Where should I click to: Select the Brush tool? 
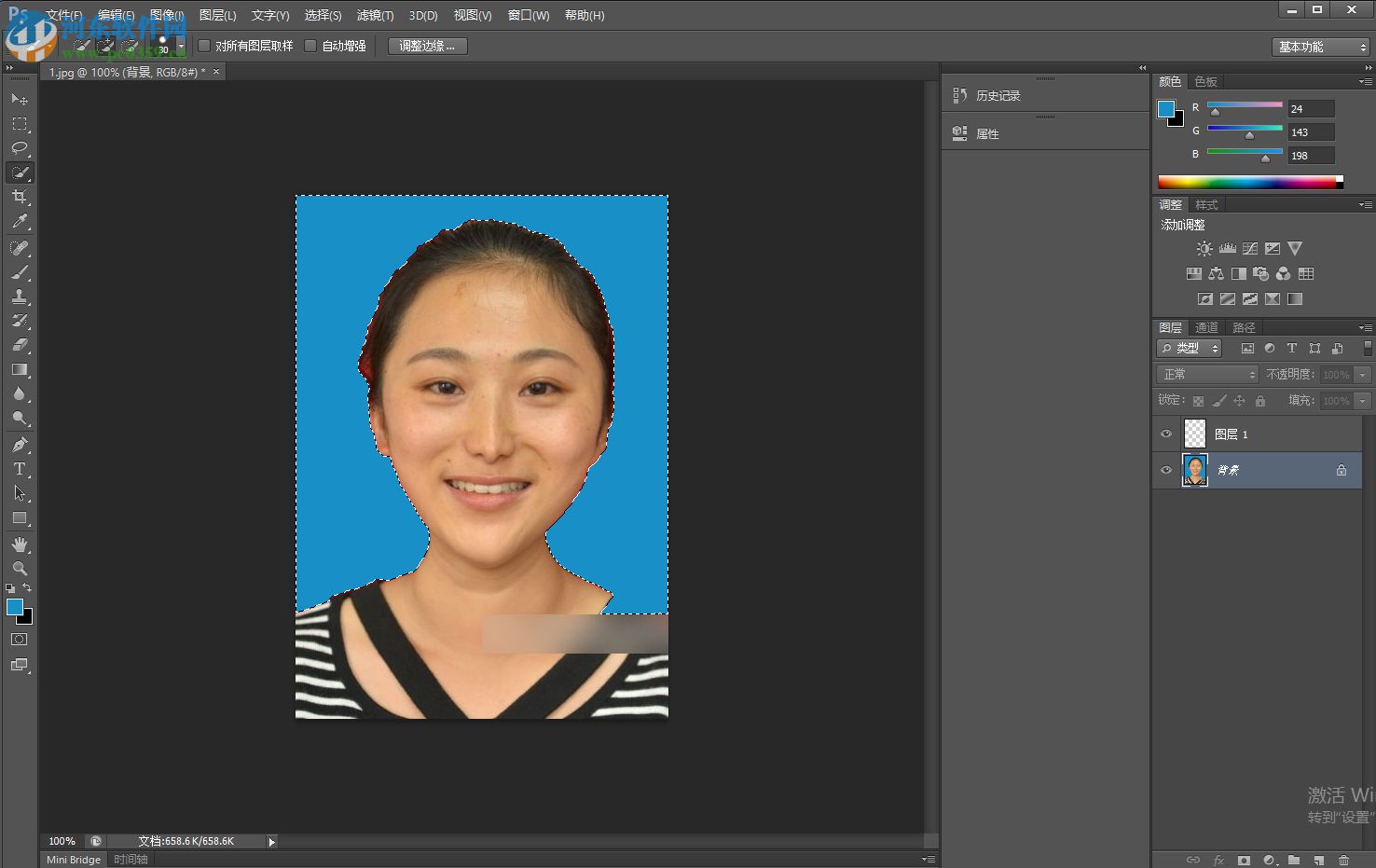tap(19, 272)
